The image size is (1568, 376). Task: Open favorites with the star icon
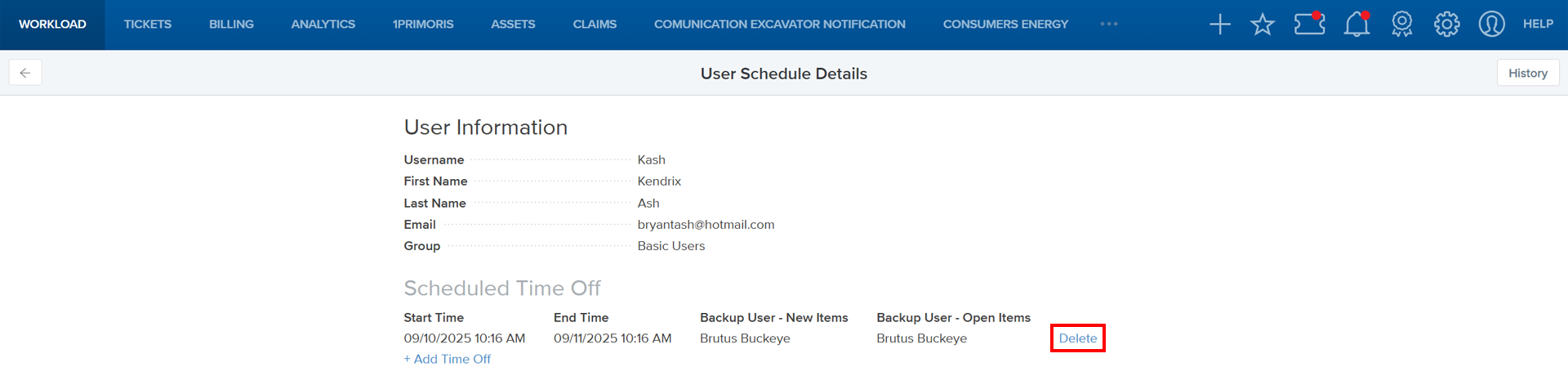click(1263, 25)
